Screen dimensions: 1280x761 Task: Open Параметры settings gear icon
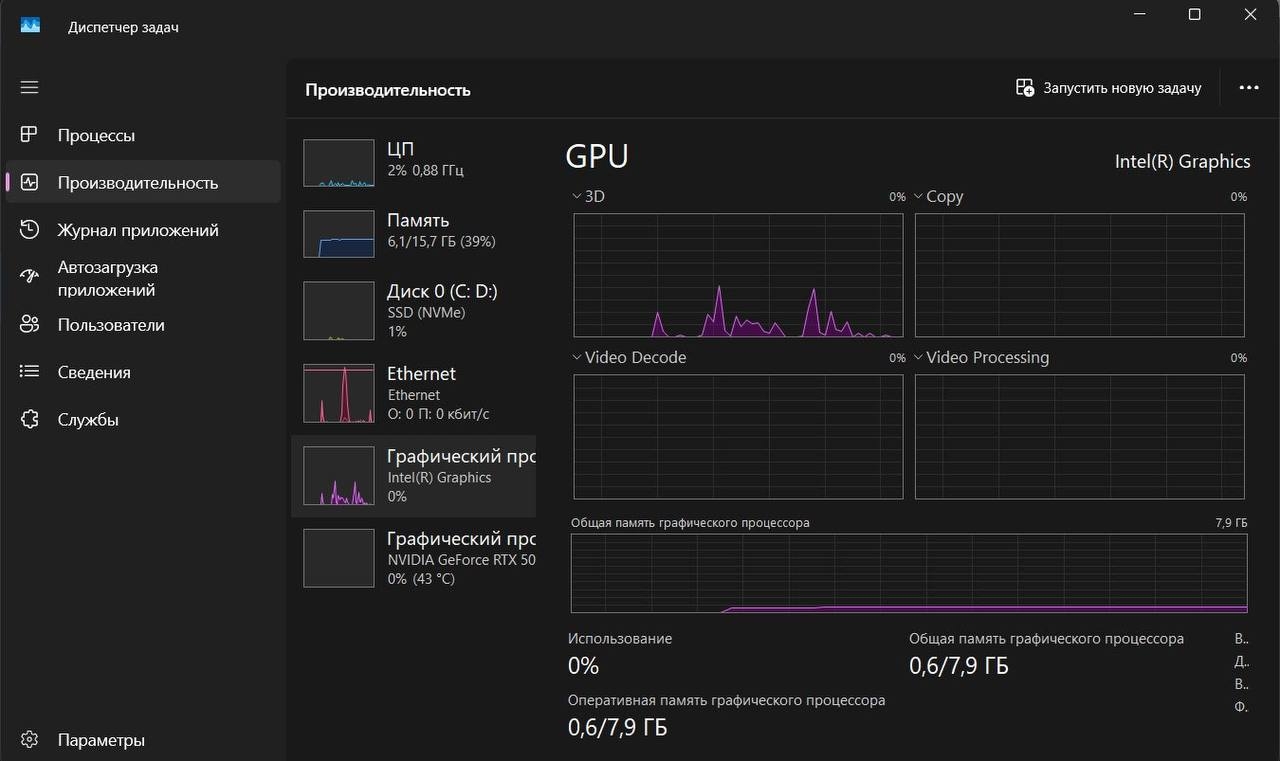coord(29,740)
